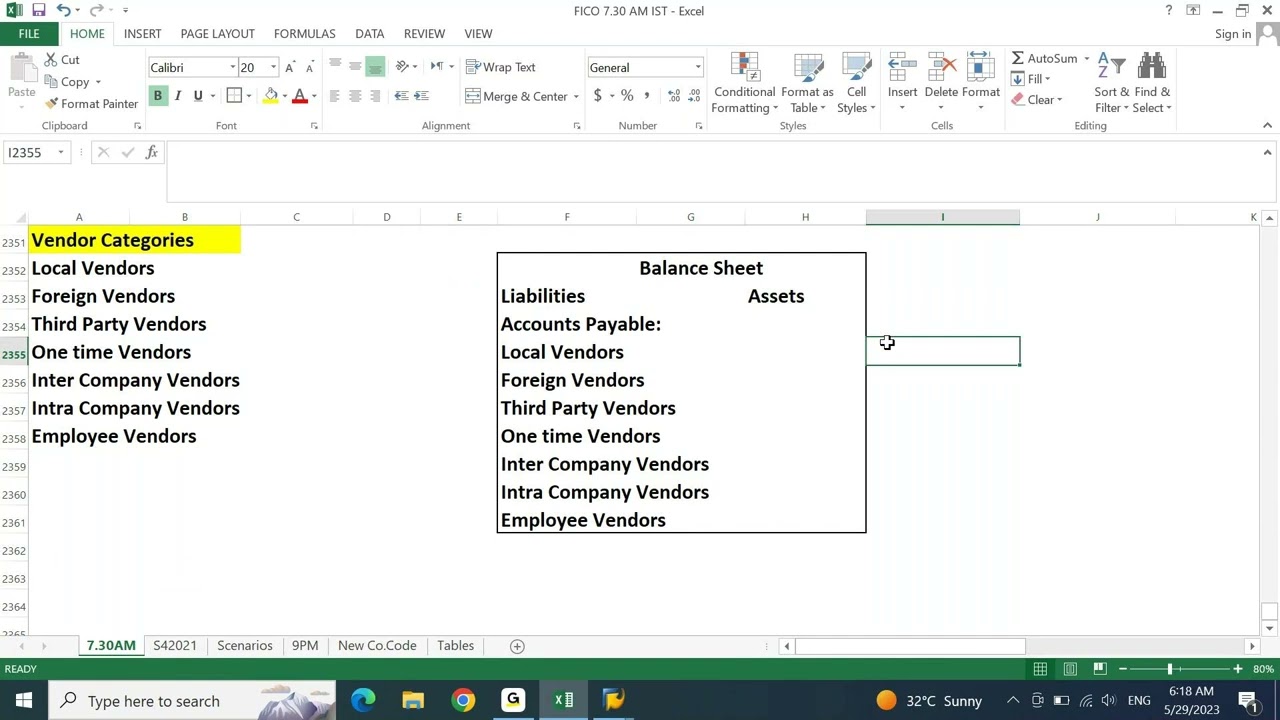Image resolution: width=1280 pixels, height=720 pixels.
Task: Click Insert cells icon
Action: [902, 68]
